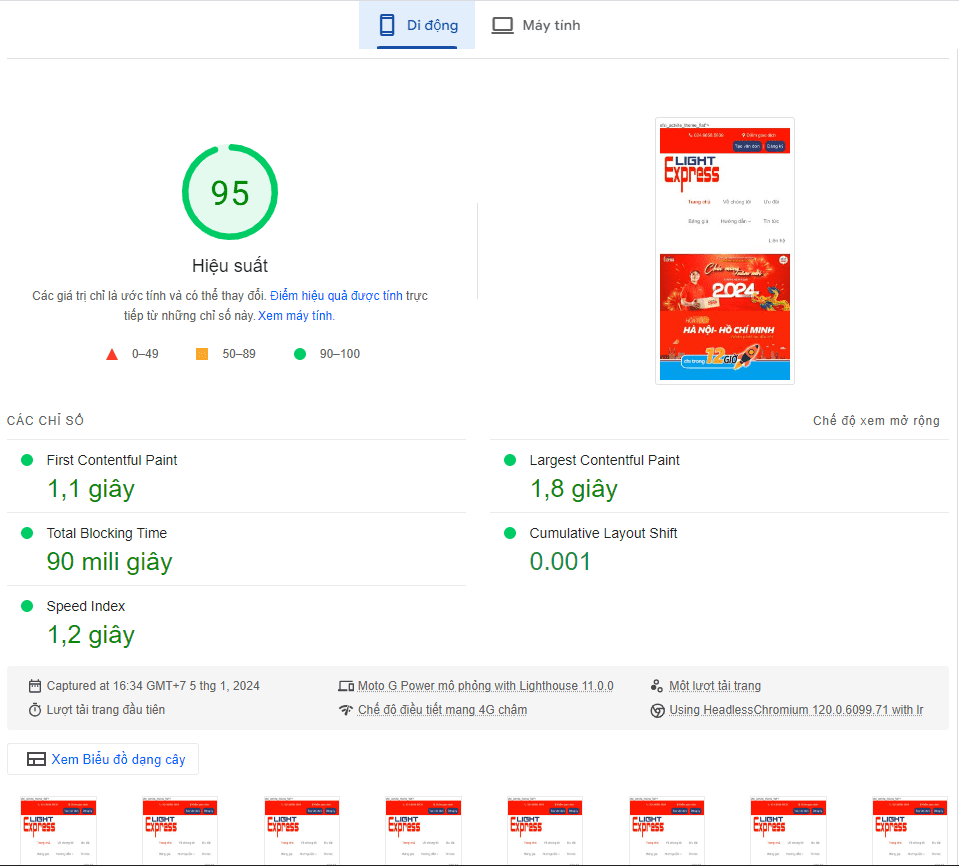The image size is (959, 866).
Task: Click the desktop computer icon
Action: (503, 25)
